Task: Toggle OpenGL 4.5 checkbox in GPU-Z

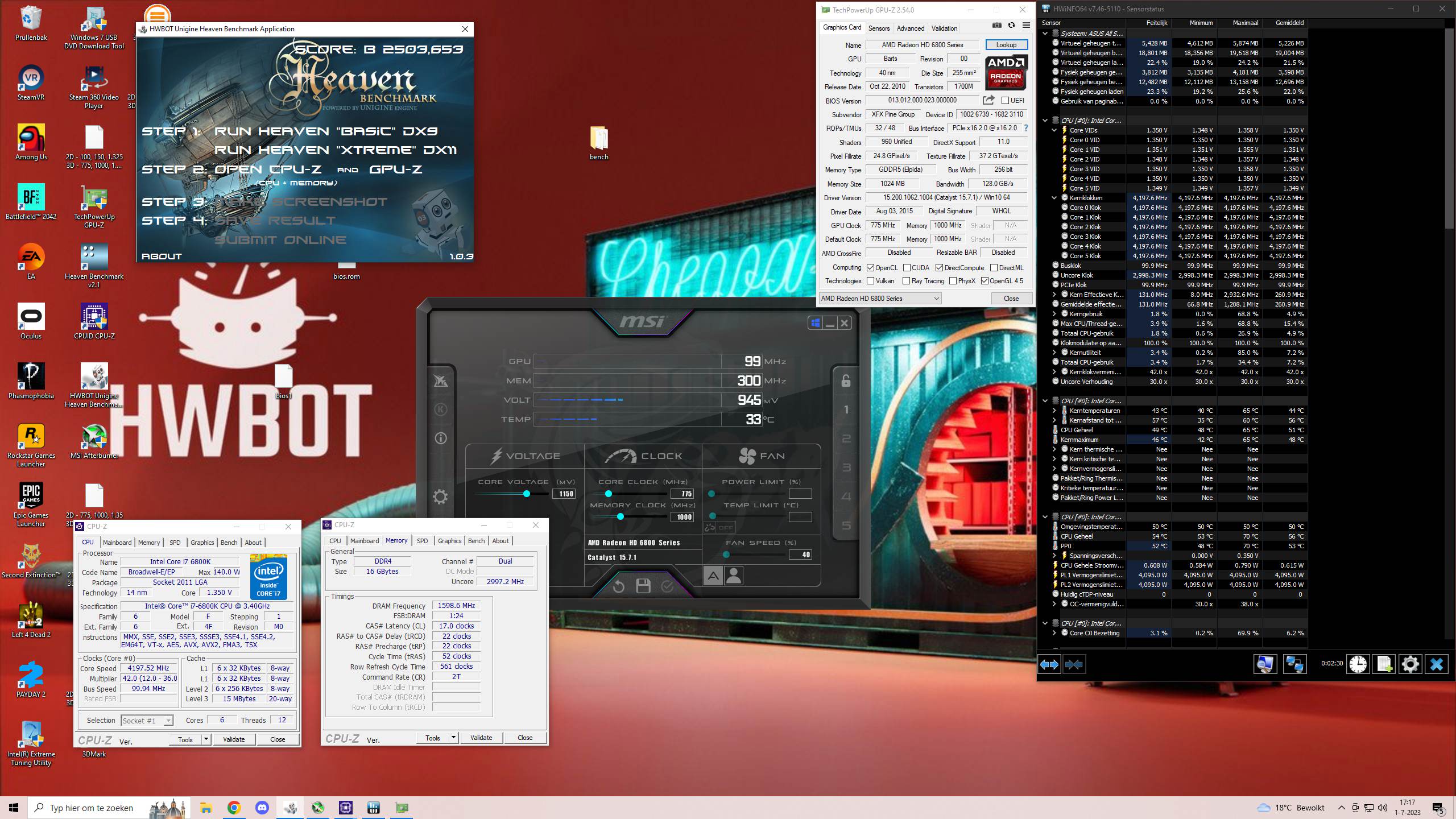Action: [x=985, y=281]
